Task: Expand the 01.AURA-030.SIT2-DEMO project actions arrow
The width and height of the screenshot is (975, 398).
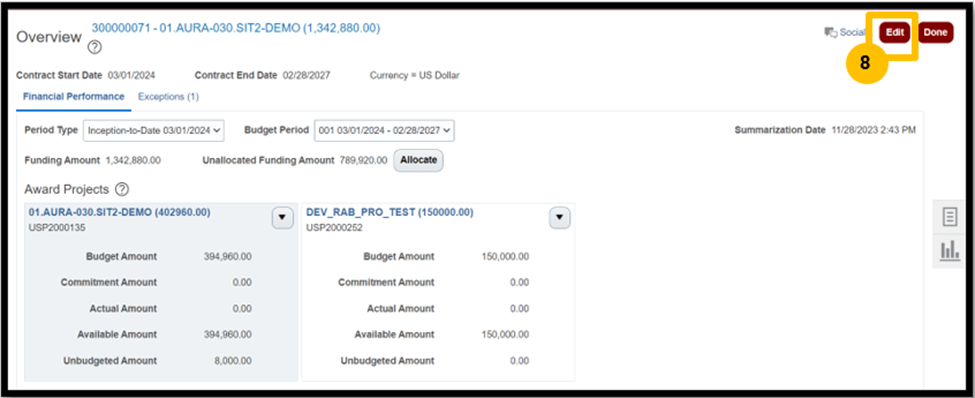Action: pyautogui.click(x=283, y=218)
